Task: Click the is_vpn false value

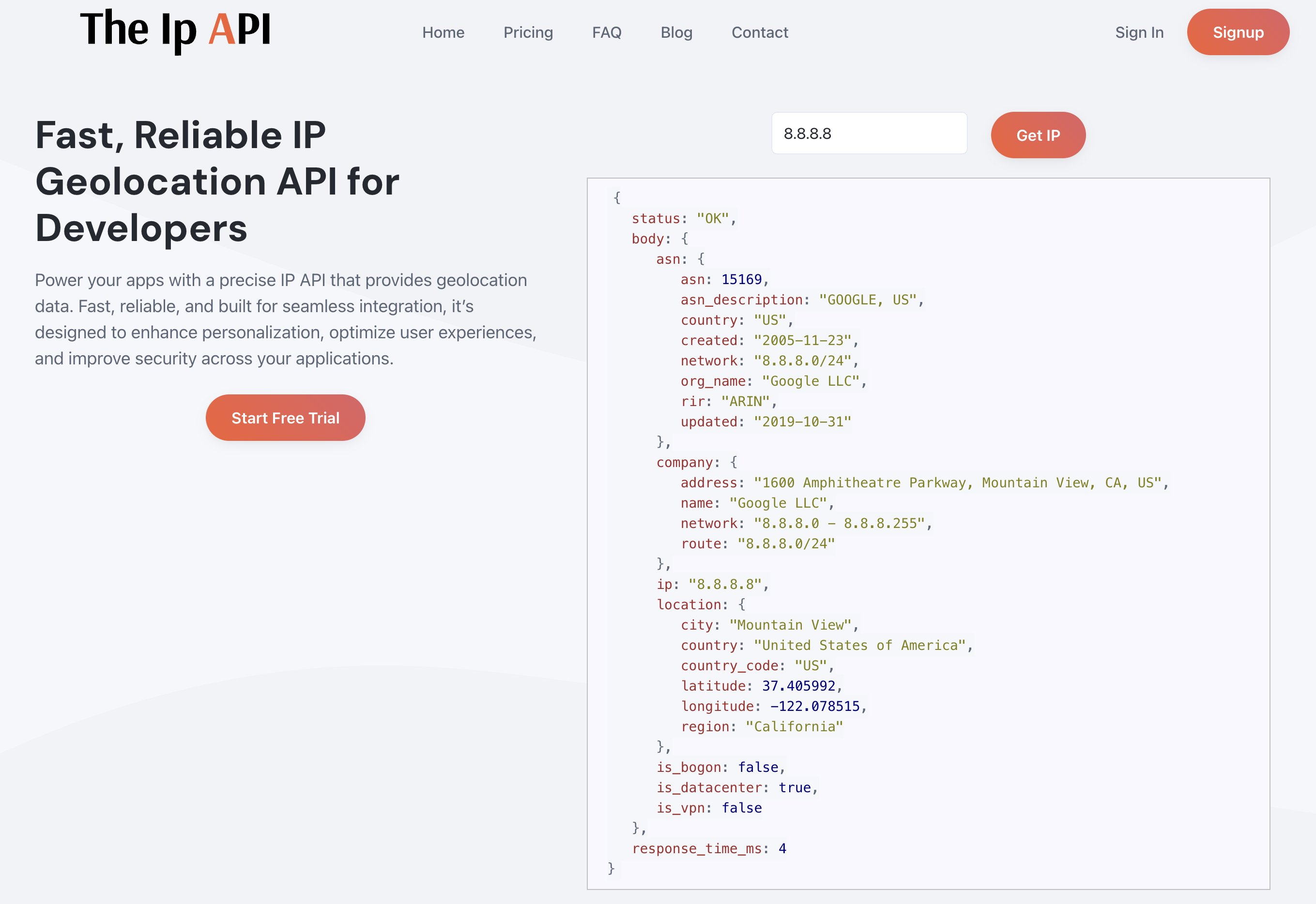Action: (x=741, y=808)
